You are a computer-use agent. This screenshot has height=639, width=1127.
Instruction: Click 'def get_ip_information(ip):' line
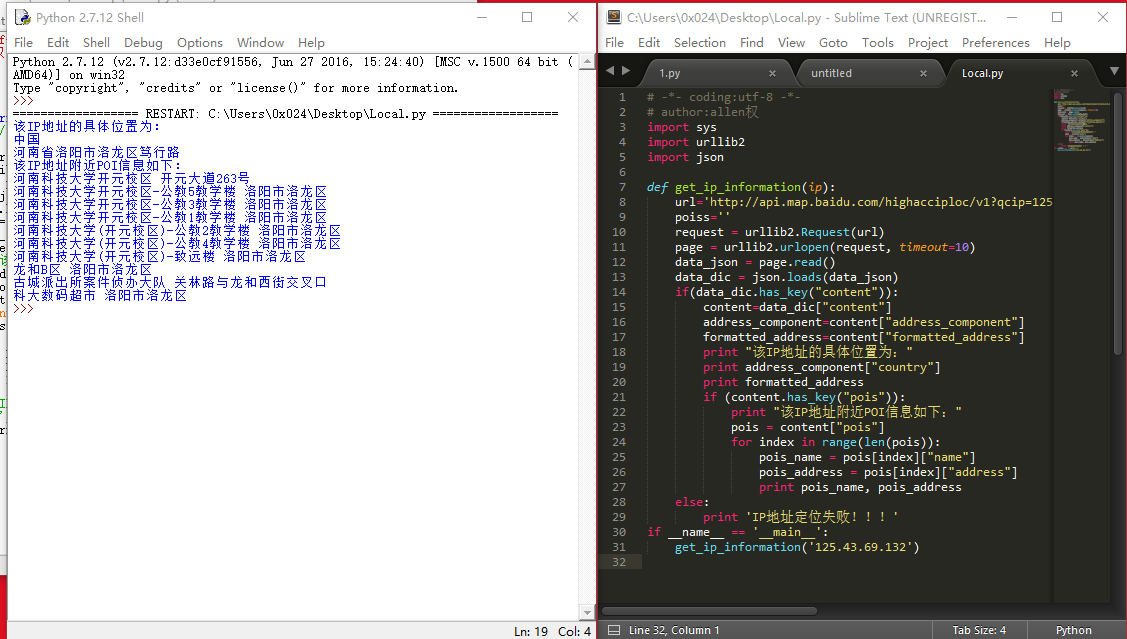[740, 187]
